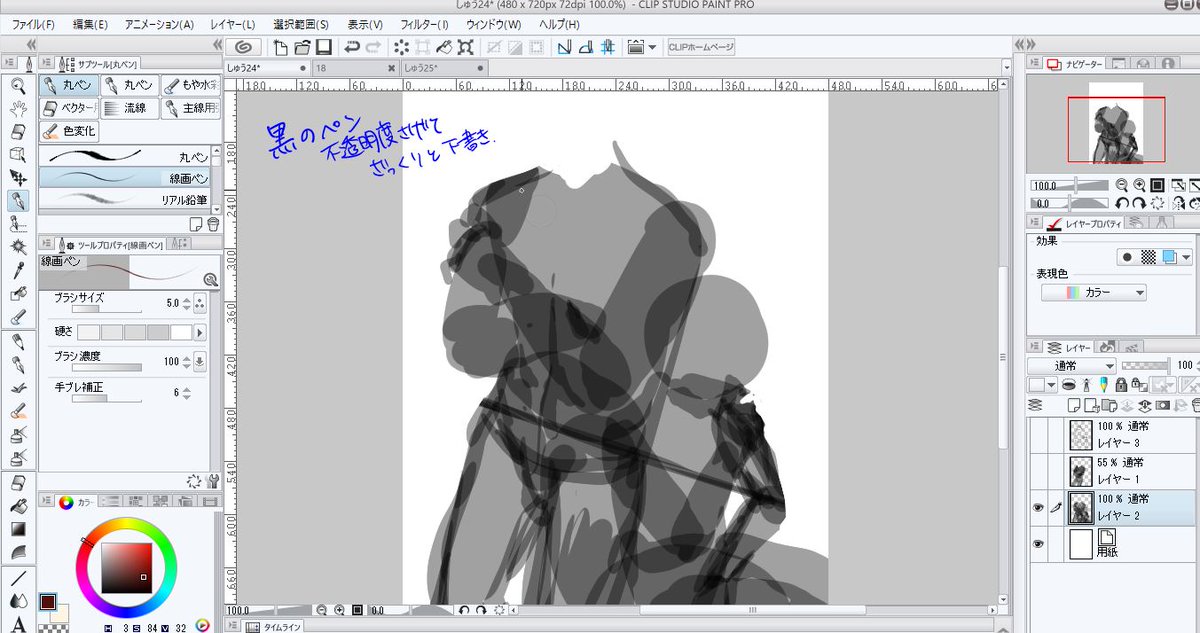Show layer レイヤー 3 via its visibility box
This screenshot has height=633, width=1200.
pos(1038,435)
